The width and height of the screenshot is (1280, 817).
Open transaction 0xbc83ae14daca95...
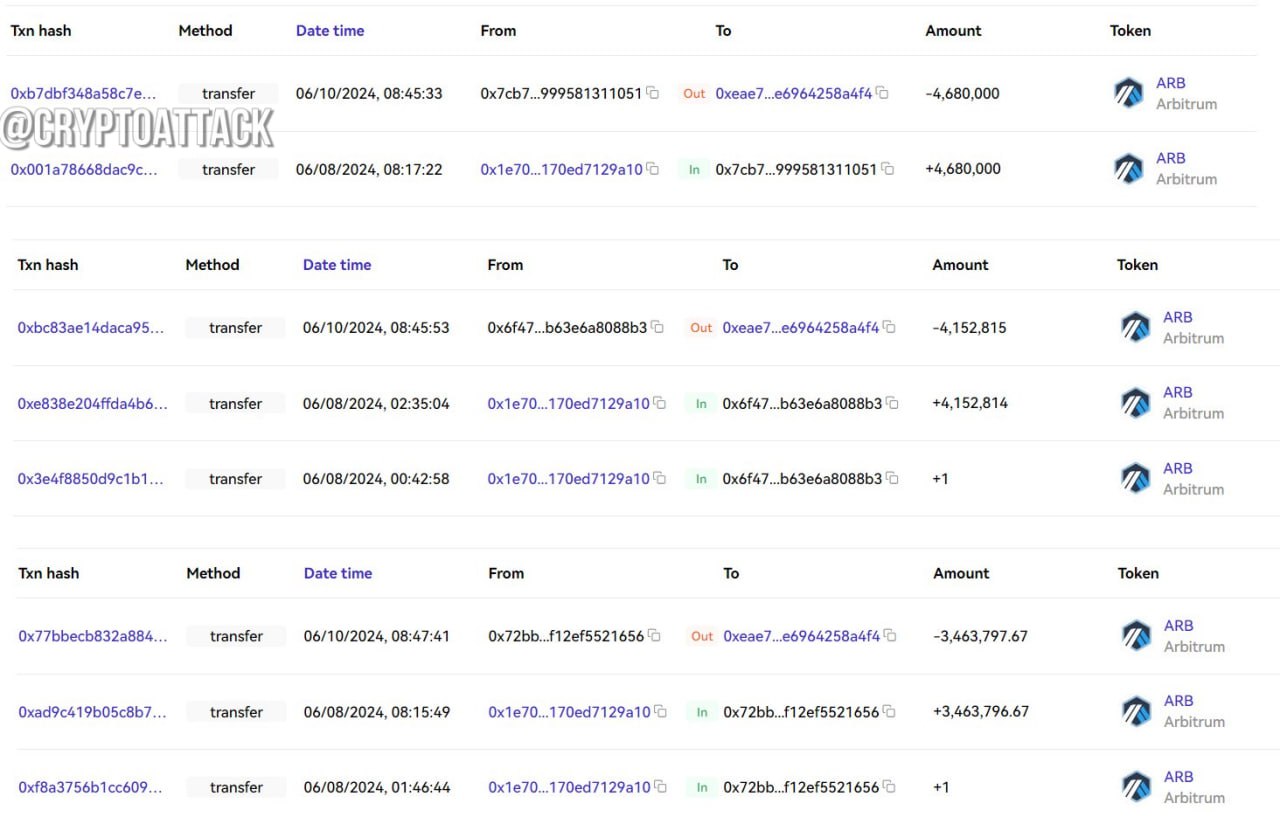coord(91,327)
